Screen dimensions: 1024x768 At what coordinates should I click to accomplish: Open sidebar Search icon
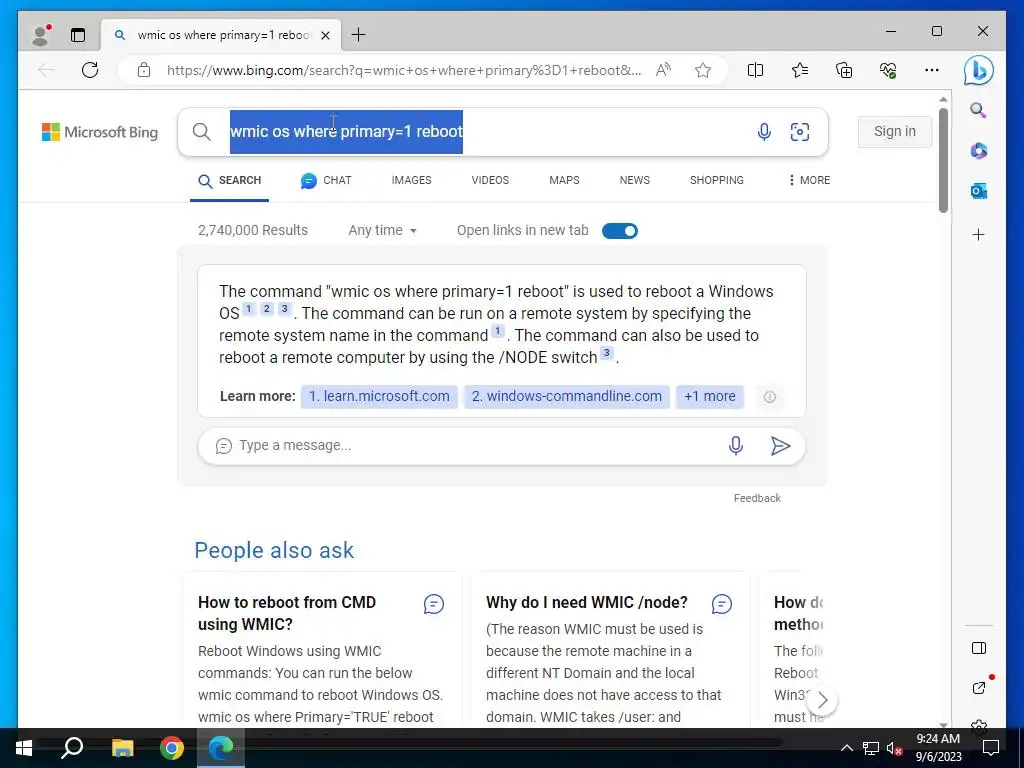coord(978,110)
